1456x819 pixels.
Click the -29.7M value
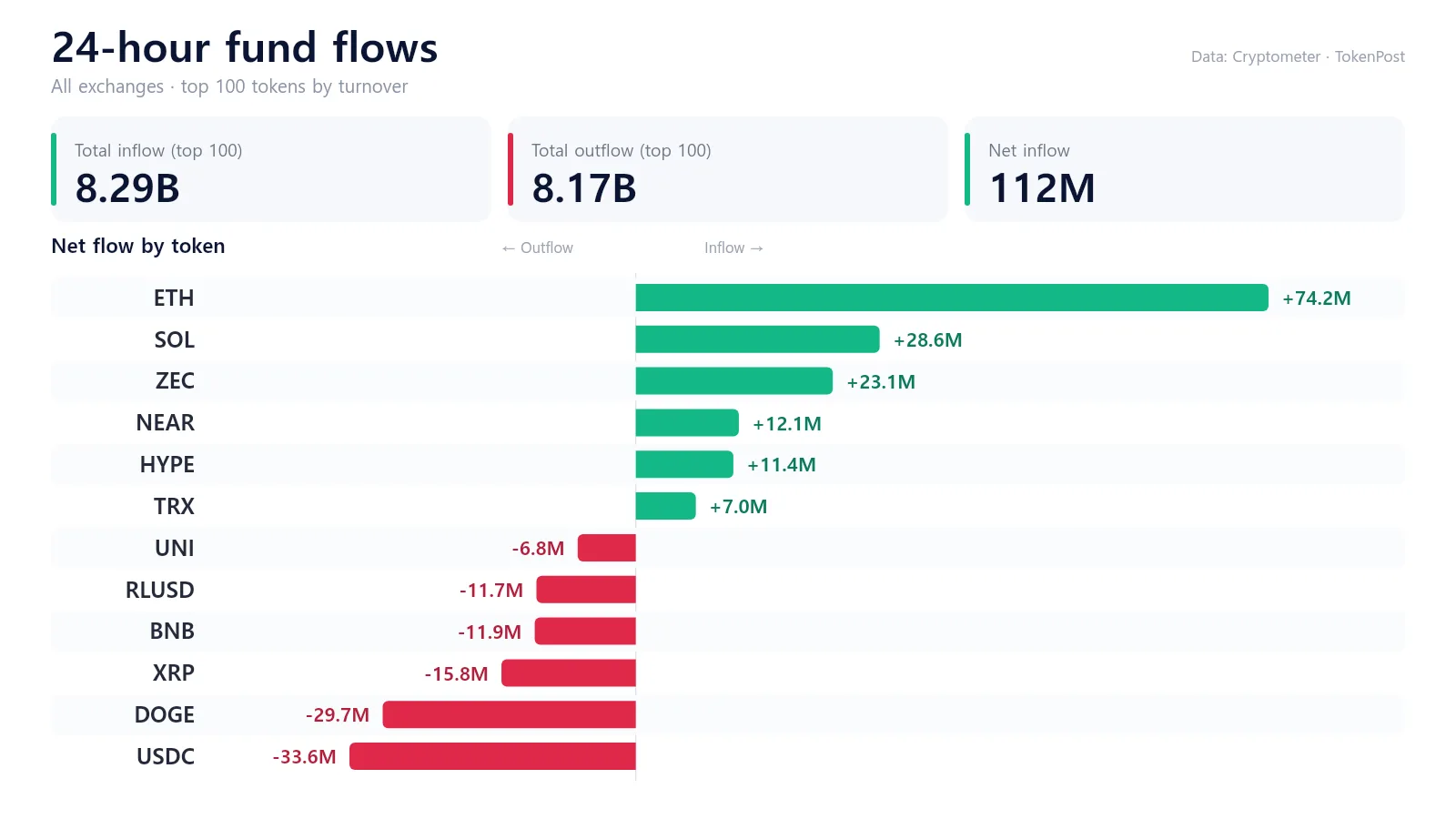(338, 715)
